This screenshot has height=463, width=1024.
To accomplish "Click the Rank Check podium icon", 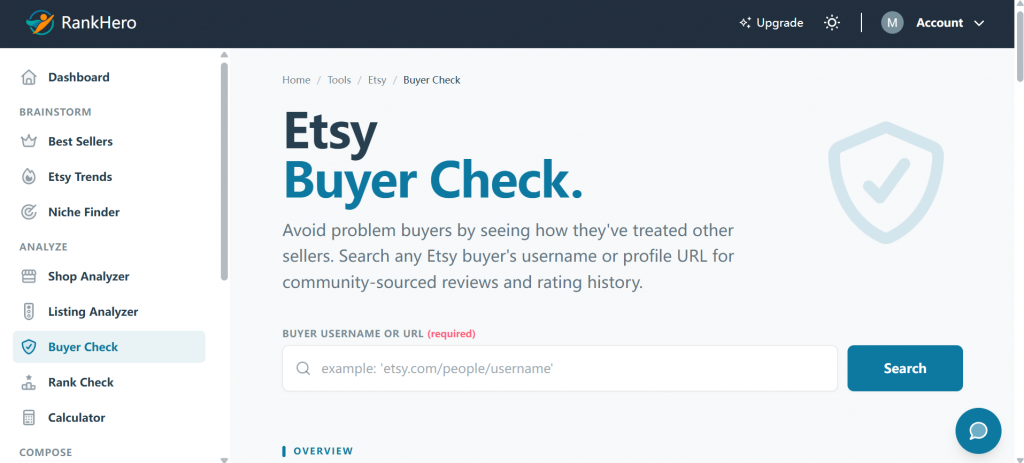I will tap(29, 382).
